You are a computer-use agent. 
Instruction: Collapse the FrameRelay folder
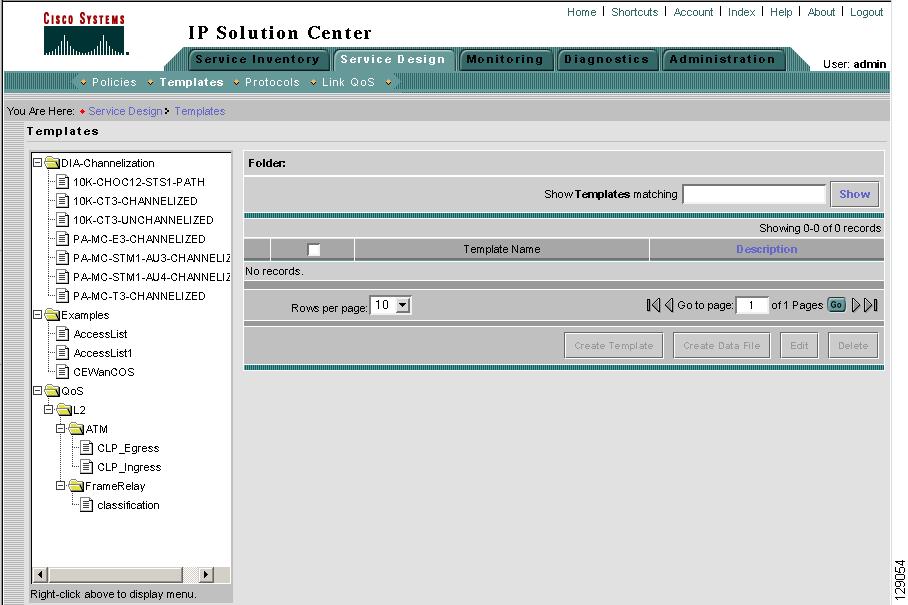click(x=61, y=486)
